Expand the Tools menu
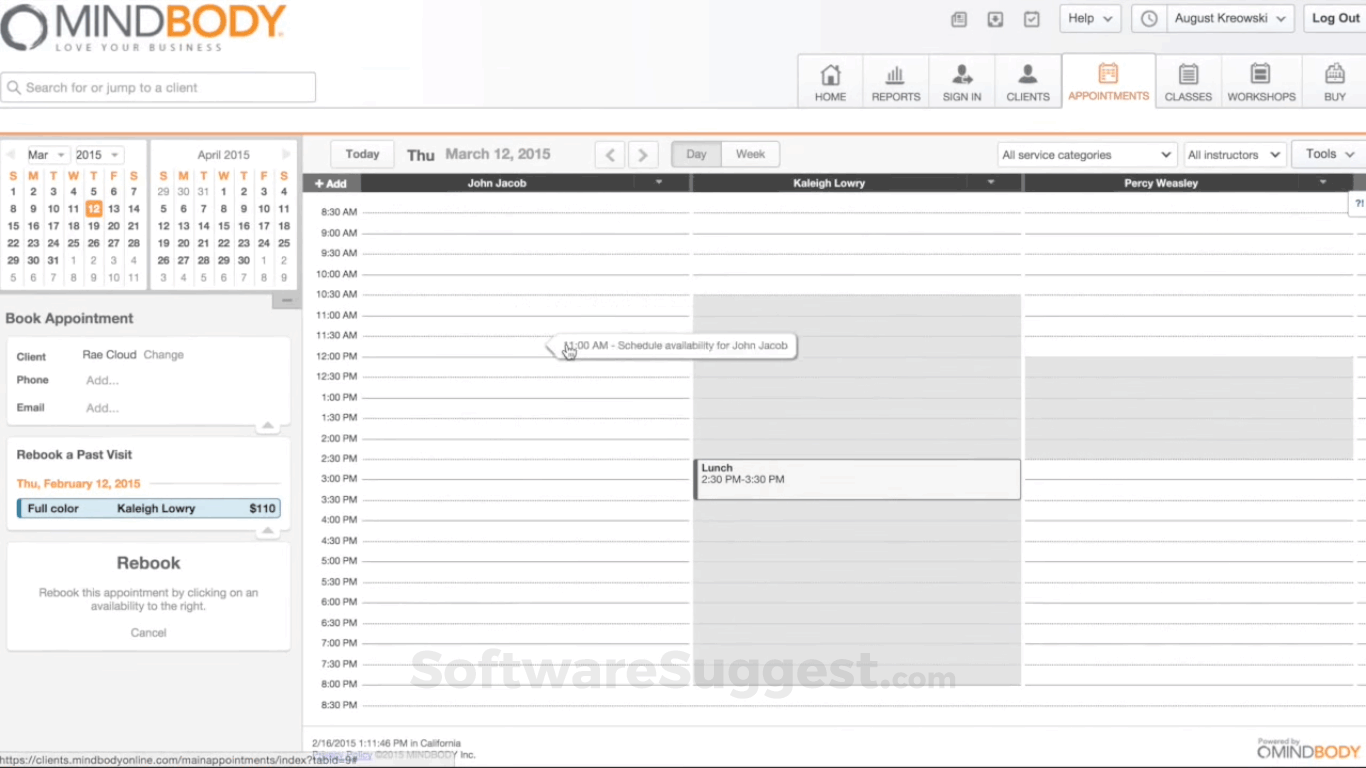 point(1327,154)
